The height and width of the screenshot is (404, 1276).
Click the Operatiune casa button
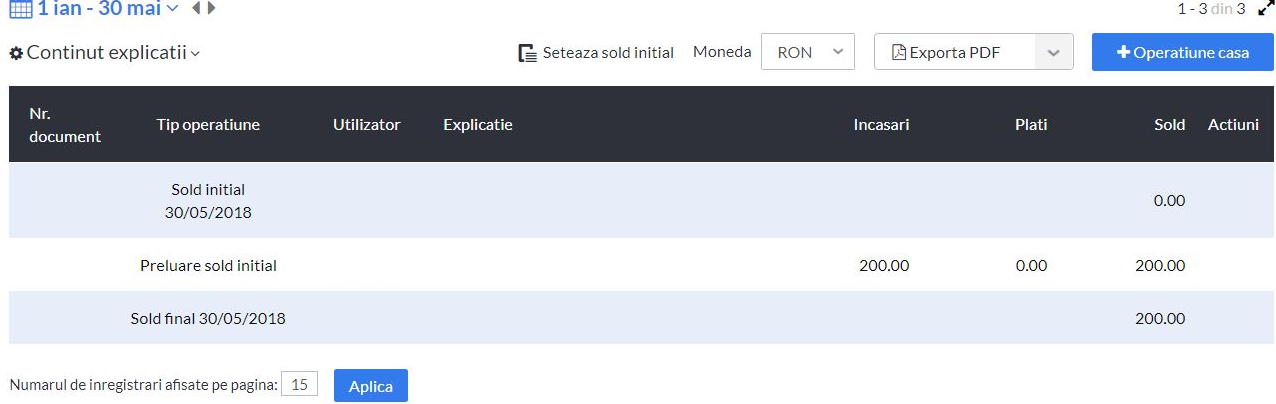(x=1182, y=52)
